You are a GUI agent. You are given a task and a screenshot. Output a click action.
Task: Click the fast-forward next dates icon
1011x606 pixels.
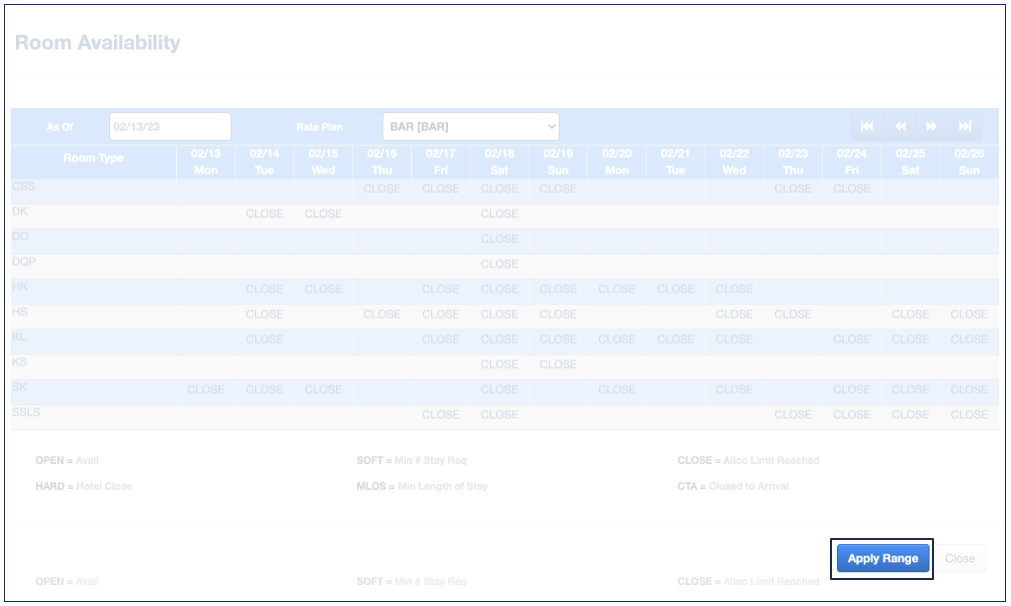(x=932, y=126)
